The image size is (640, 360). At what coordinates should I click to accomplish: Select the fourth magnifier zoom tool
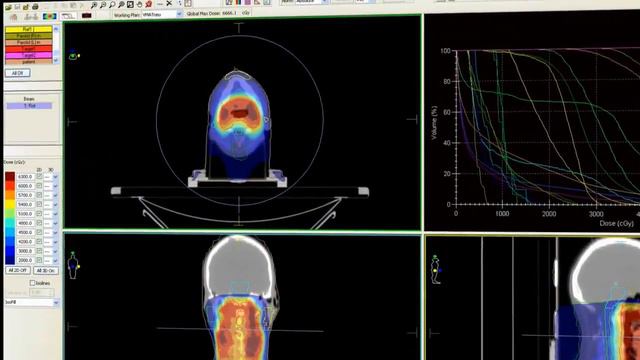[121, 5]
